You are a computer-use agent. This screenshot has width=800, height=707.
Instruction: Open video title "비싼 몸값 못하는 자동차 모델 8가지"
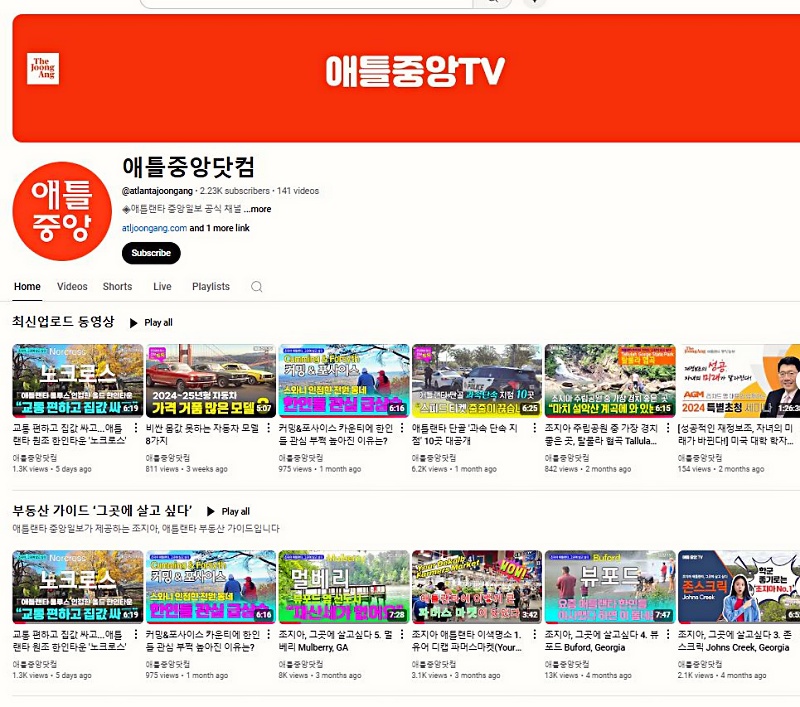point(203,434)
